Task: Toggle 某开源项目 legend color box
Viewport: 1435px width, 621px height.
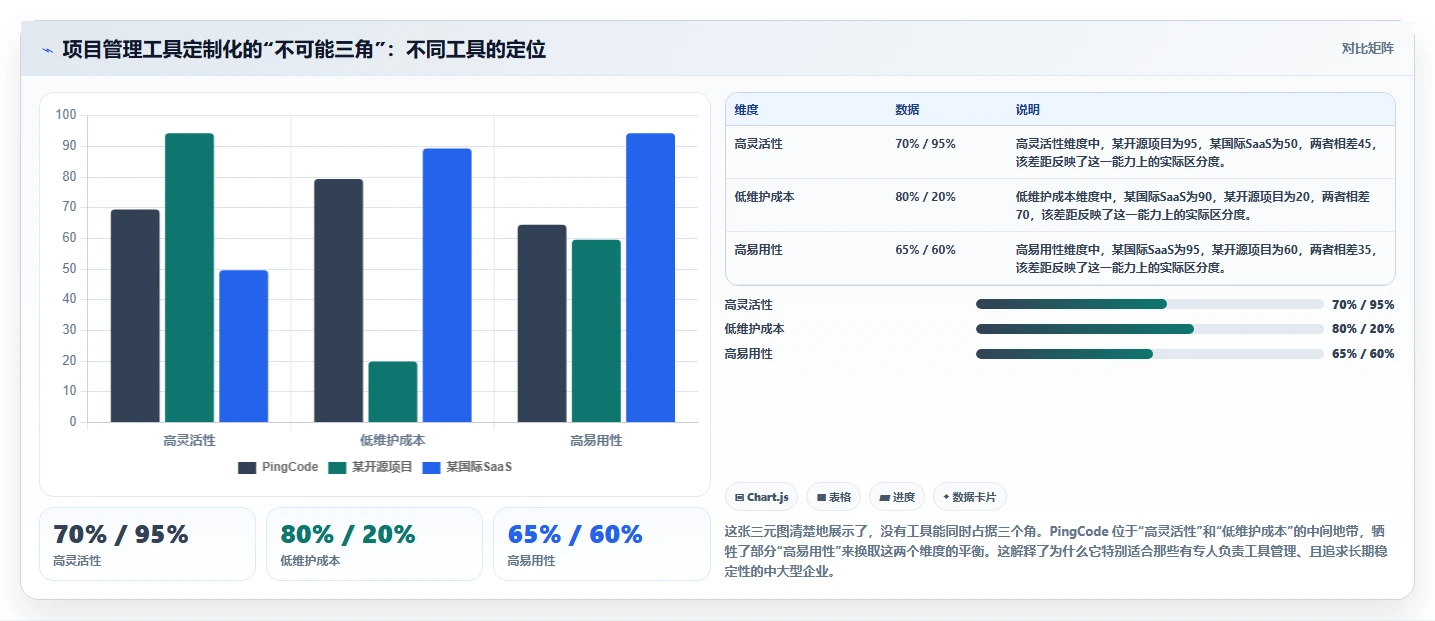Action: [x=337, y=467]
